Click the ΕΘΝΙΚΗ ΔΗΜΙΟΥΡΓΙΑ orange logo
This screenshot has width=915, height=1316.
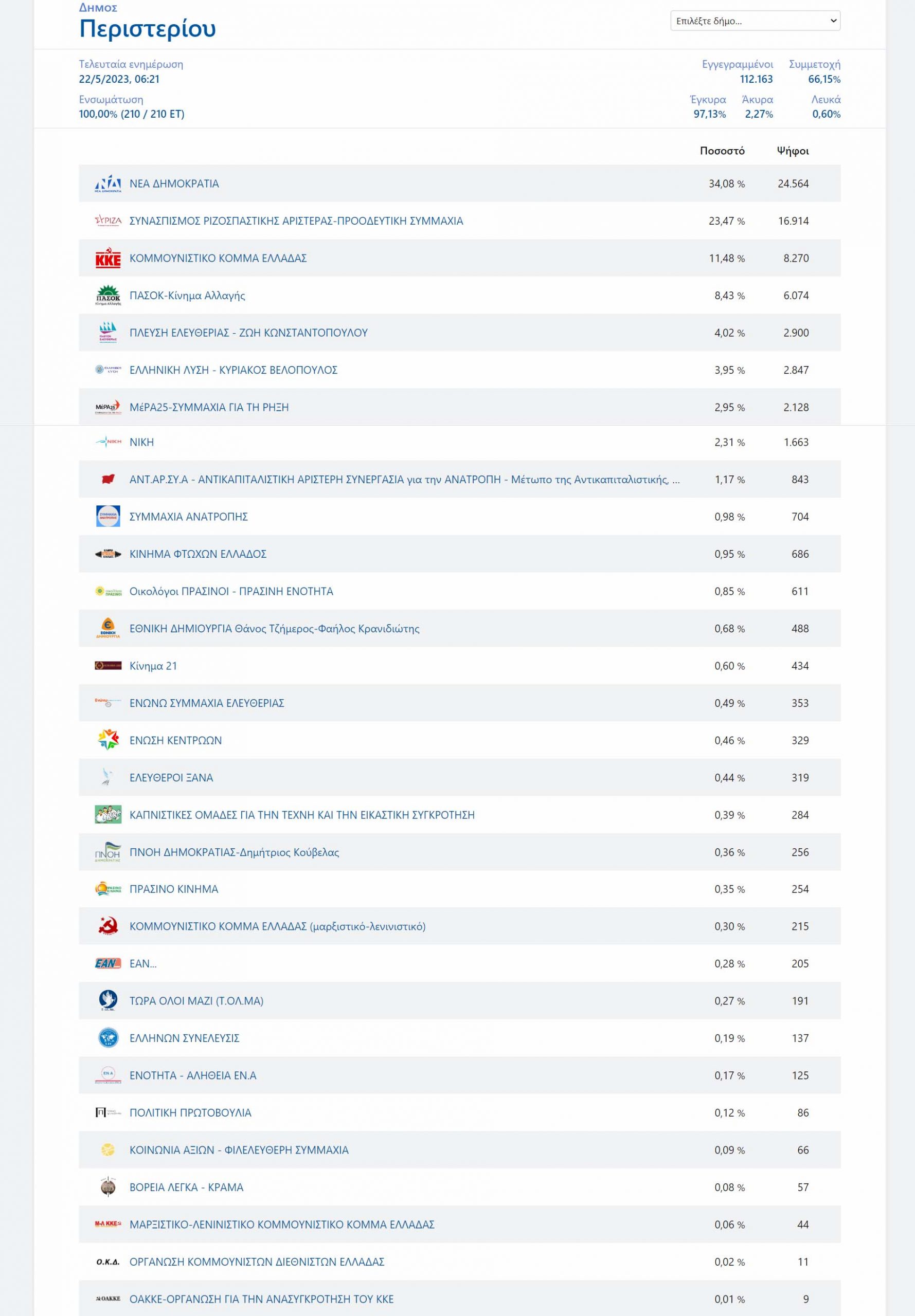tap(108, 629)
